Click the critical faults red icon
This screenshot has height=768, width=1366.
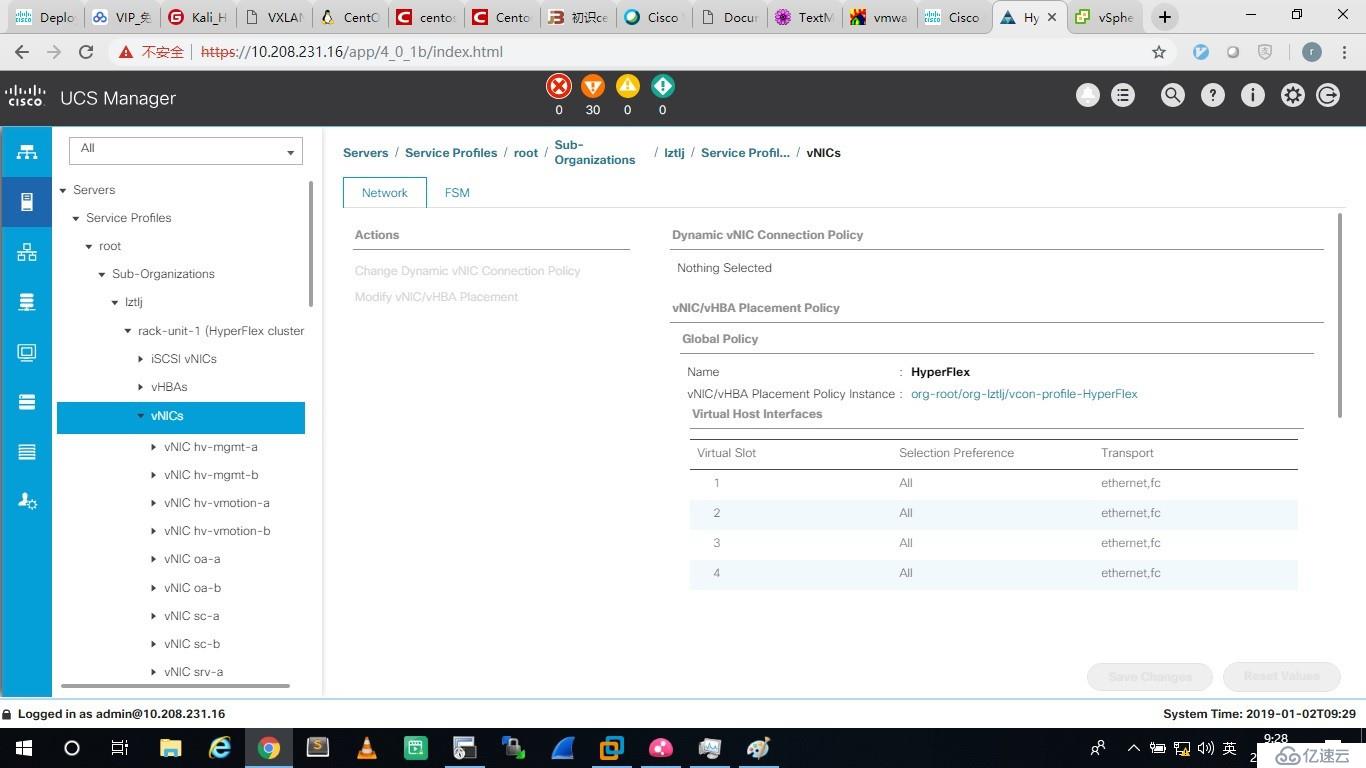[x=559, y=86]
